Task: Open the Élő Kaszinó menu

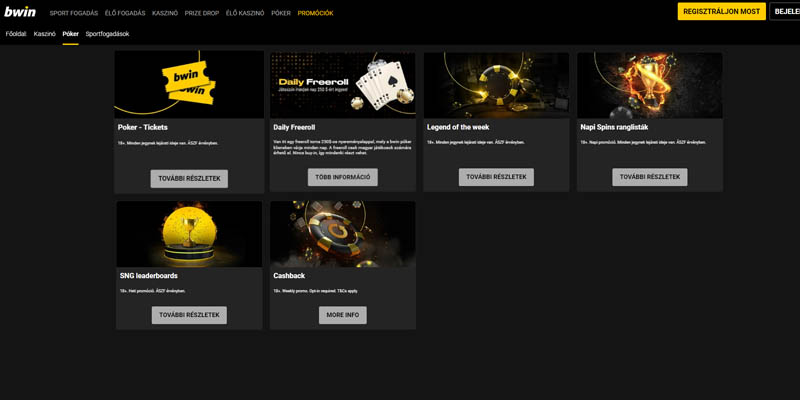Action: (245, 13)
